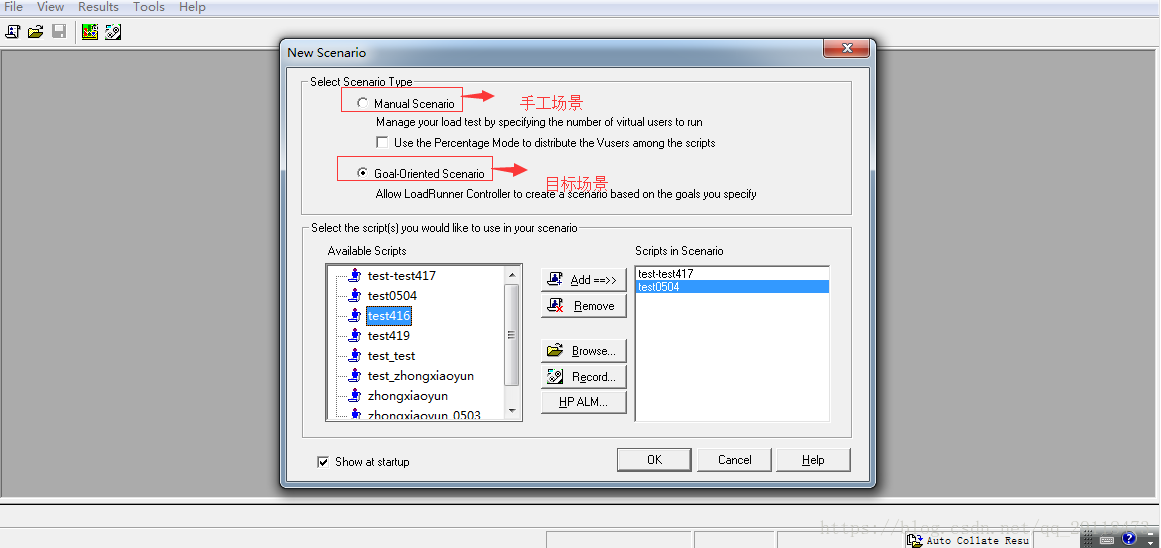
Task: Click the Add ==>> button
Action: (x=583, y=279)
